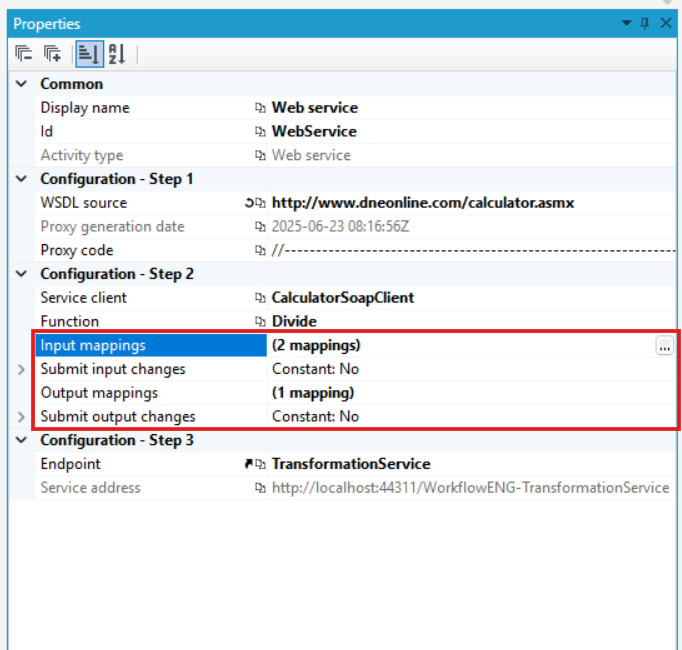Click the marker icon beside Service address

pyautogui.click(x=260, y=488)
